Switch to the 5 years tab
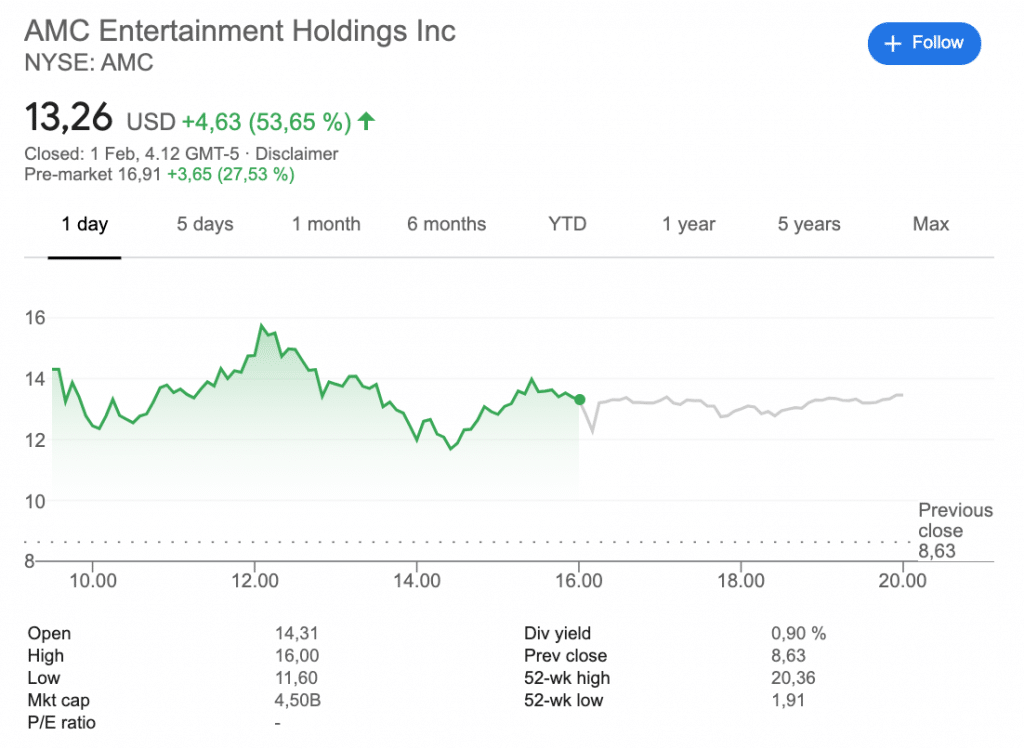Image resolution: width=1024 pixels, height=749 pixels. point(809,224)
